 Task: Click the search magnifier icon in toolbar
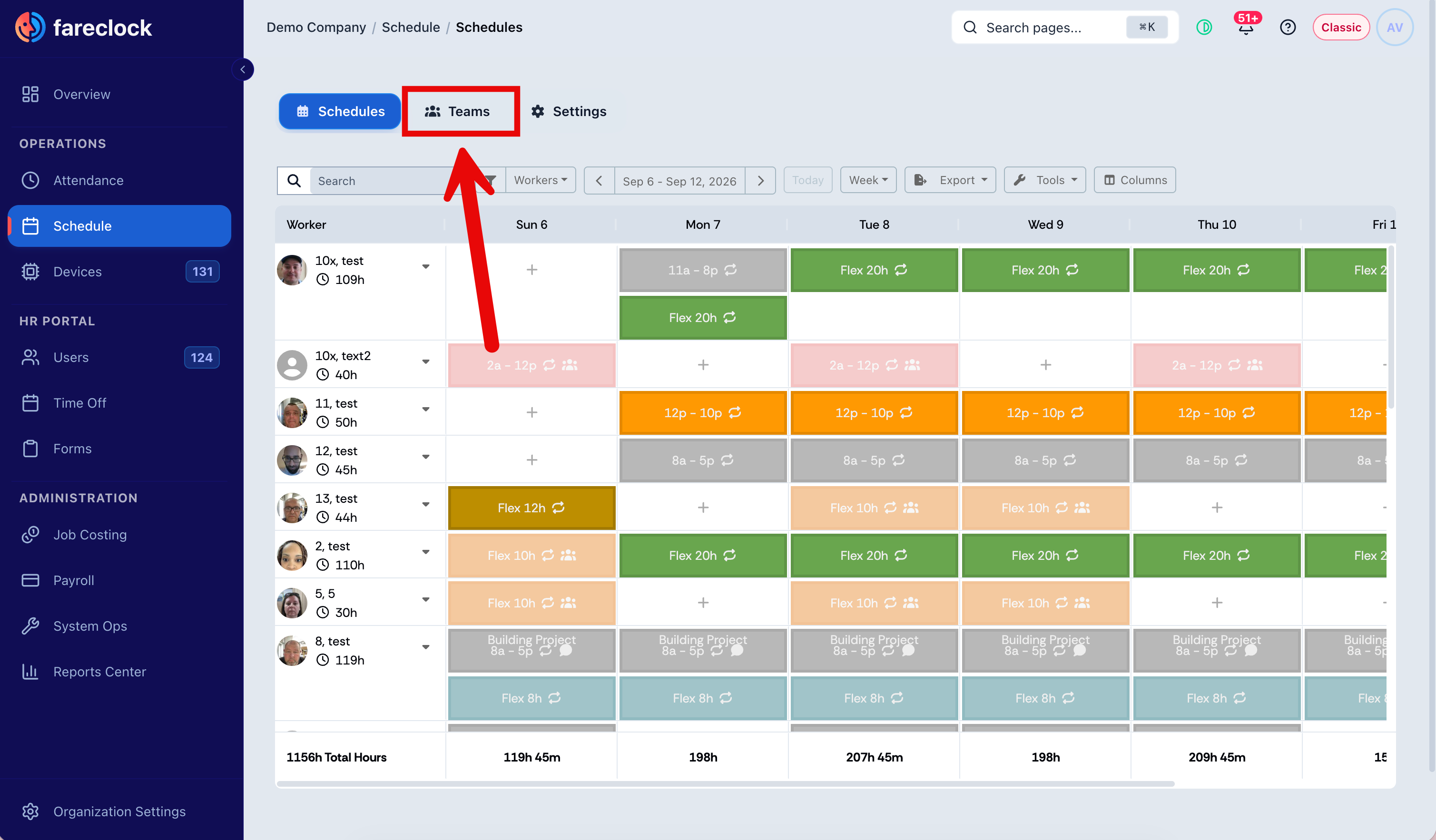294,181
